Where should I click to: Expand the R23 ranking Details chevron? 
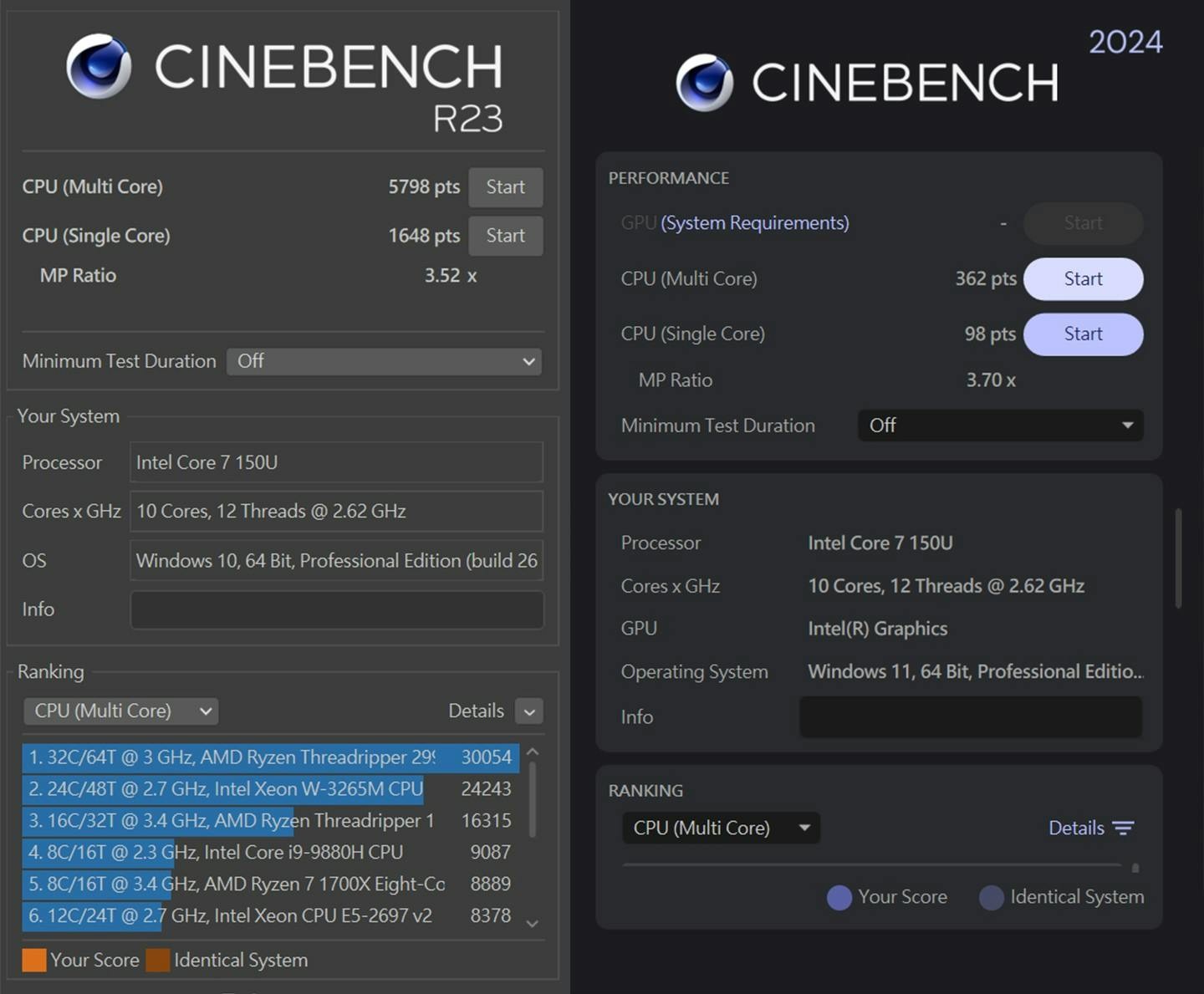click(529, 711)
